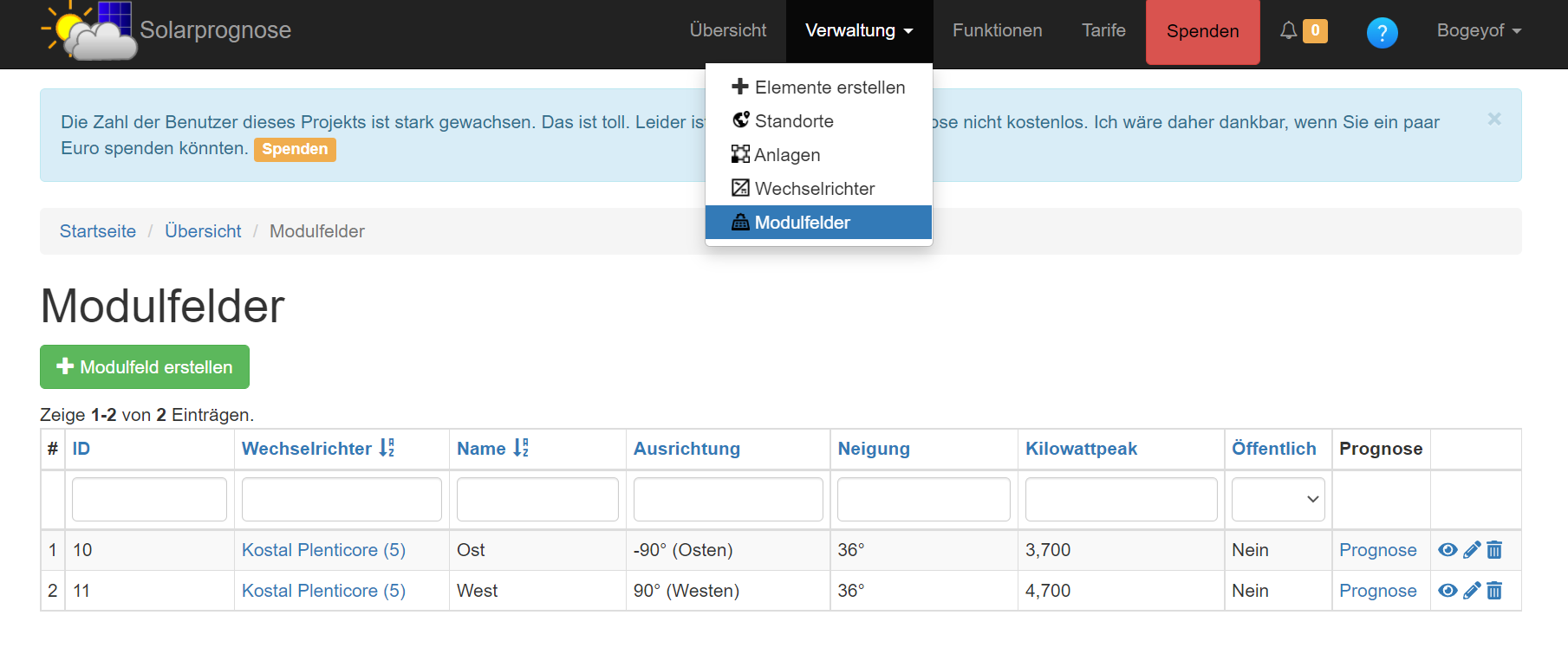Open the Bogeyof user menu
The width and height of the screenshot is (1568, 654).
1479,31
